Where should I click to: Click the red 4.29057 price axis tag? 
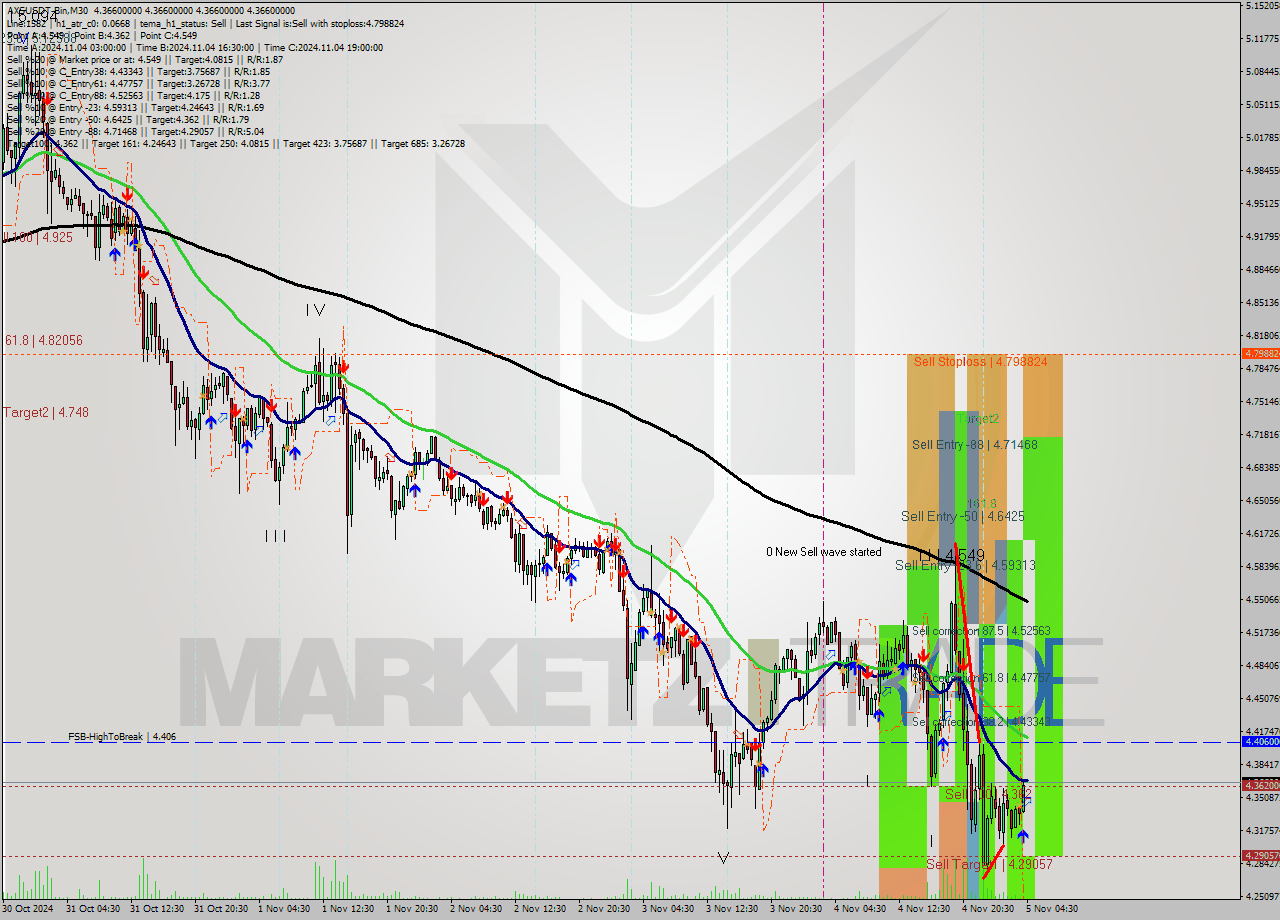click(x=1260, y=855)
